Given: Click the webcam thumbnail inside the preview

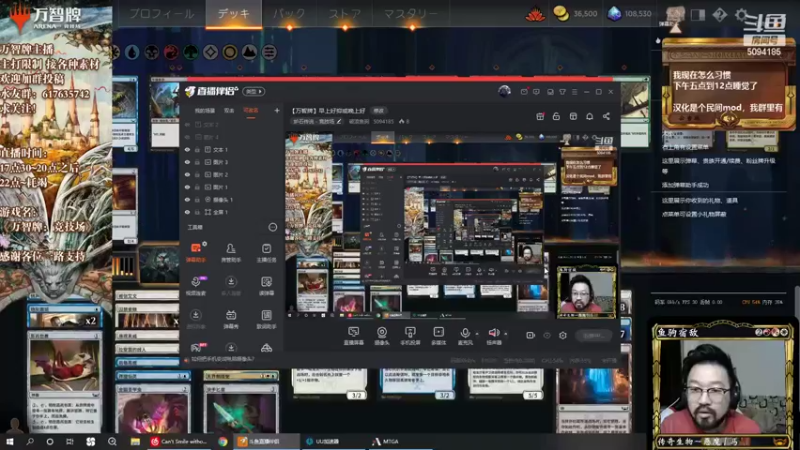Looking at the screenshot, I should coord(586,292).
